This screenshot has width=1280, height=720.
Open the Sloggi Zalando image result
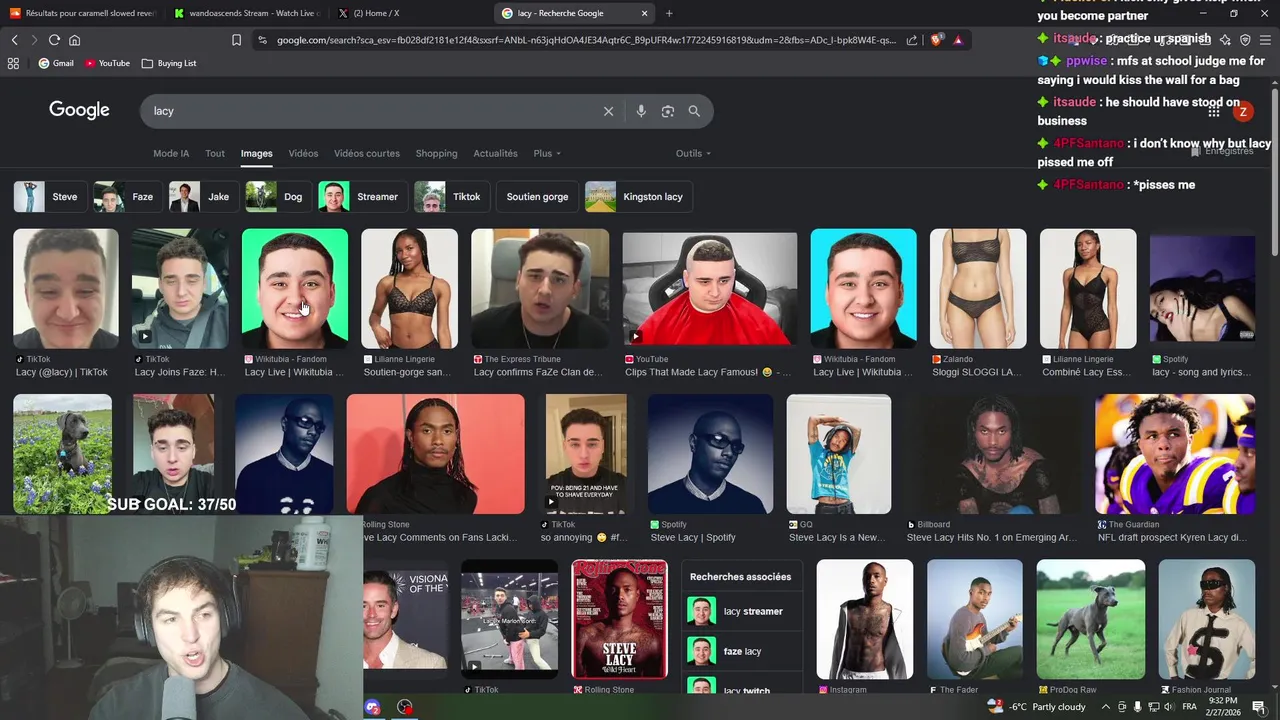click(x=978, y=289)
